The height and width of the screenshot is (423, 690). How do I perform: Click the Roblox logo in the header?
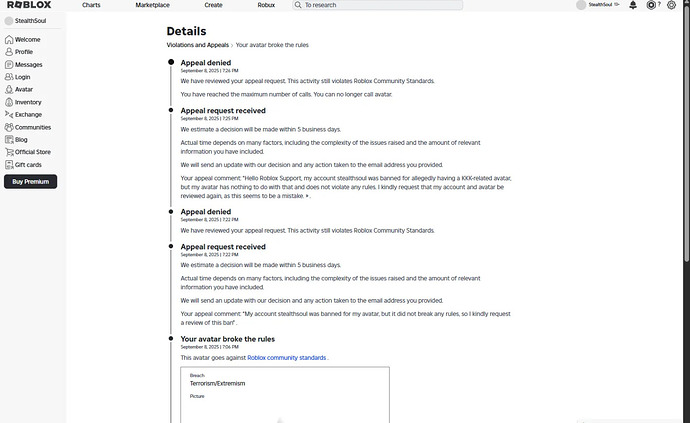click(29, 5)
